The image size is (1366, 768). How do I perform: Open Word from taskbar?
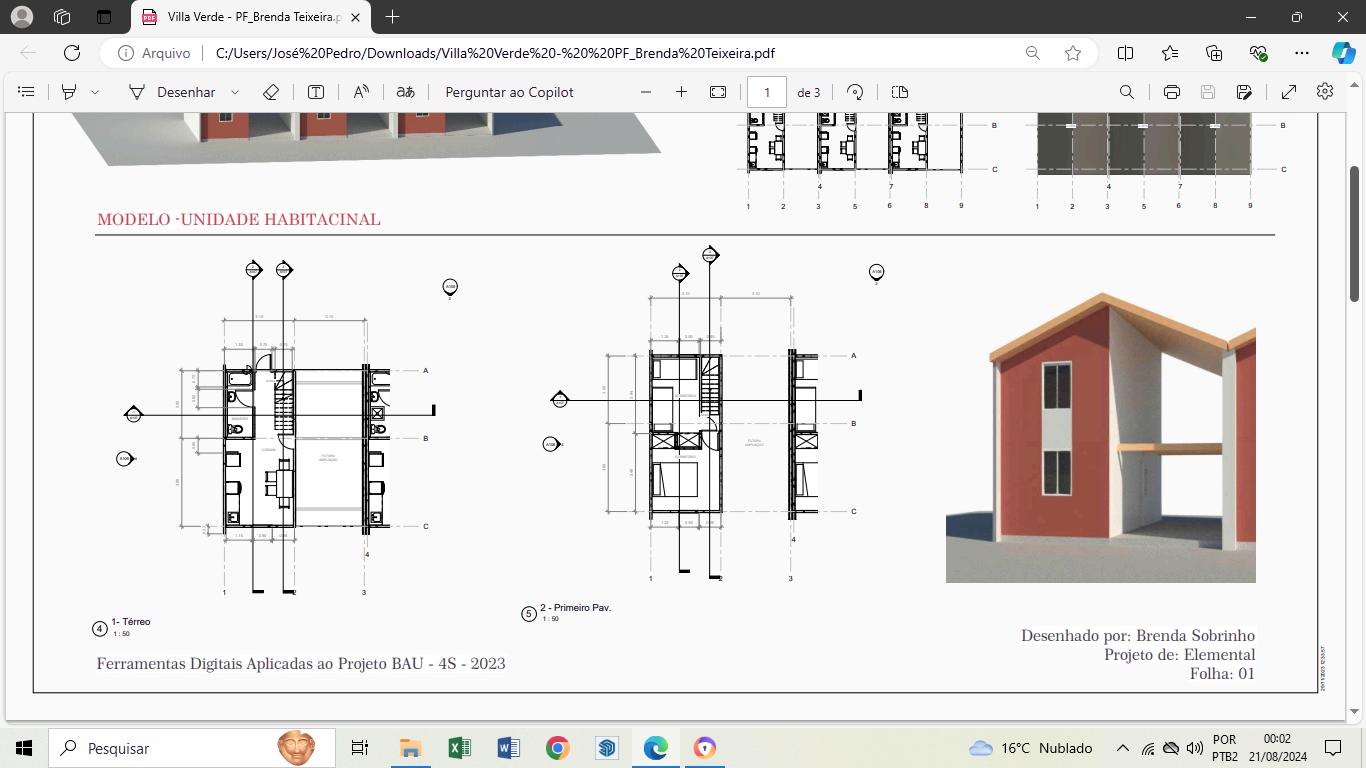coord(508,748)
